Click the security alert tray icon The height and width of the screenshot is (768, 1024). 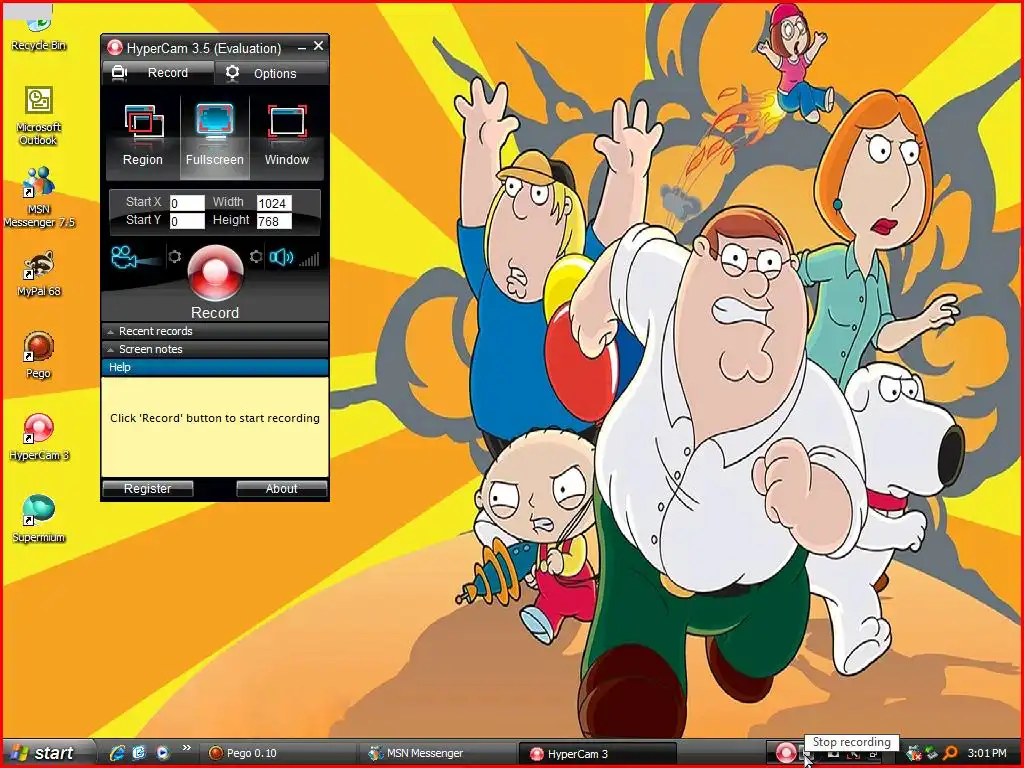(x=914, y=754)
